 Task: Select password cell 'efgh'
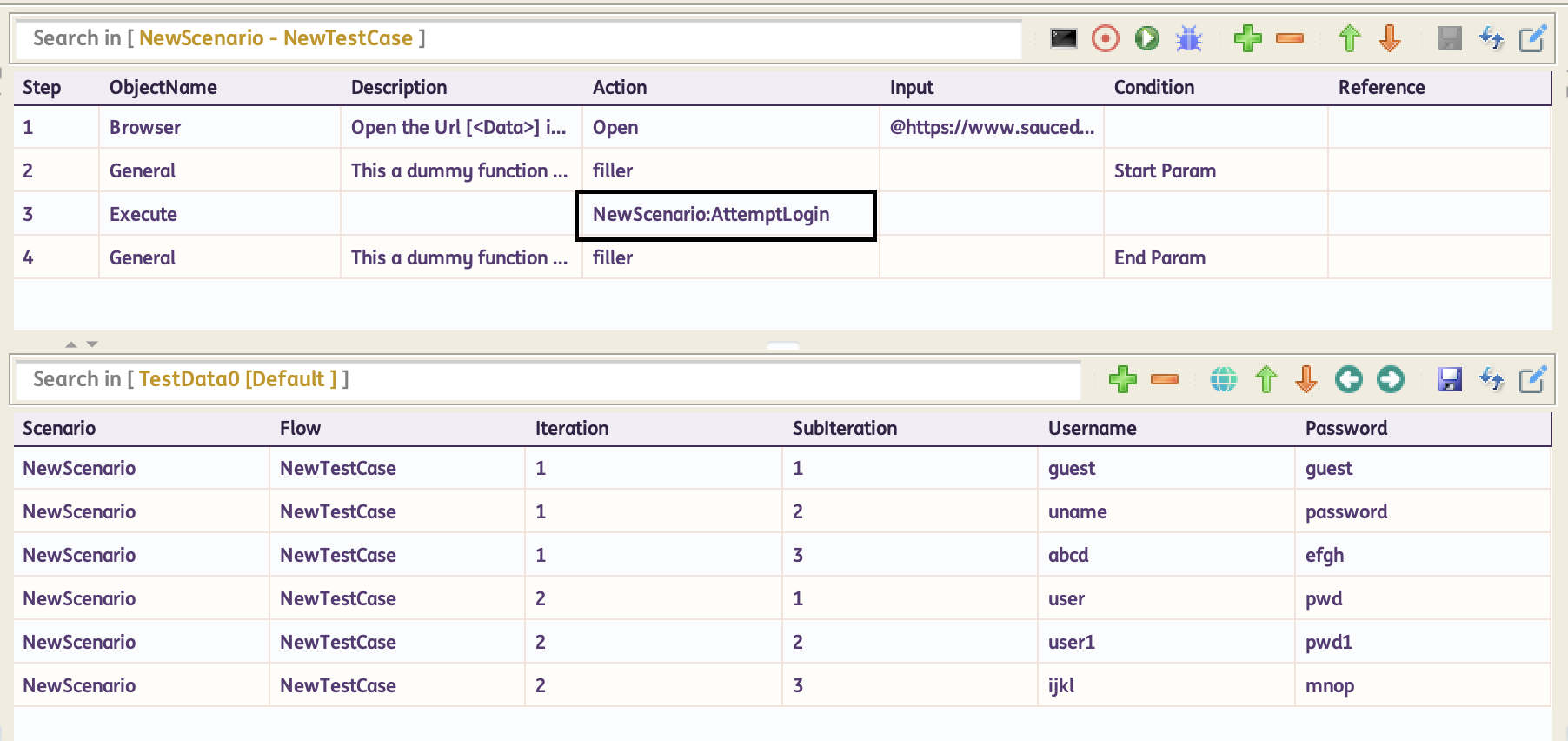point(1423,555)
